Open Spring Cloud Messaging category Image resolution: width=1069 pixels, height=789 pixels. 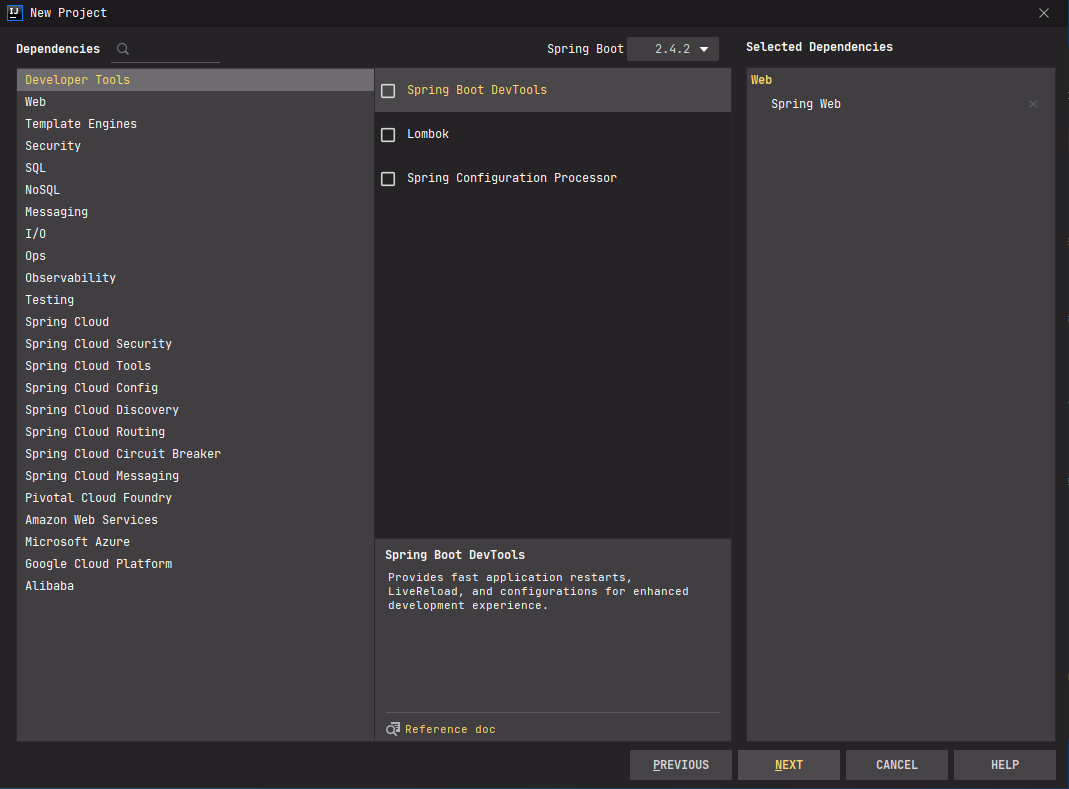[196, 475]
